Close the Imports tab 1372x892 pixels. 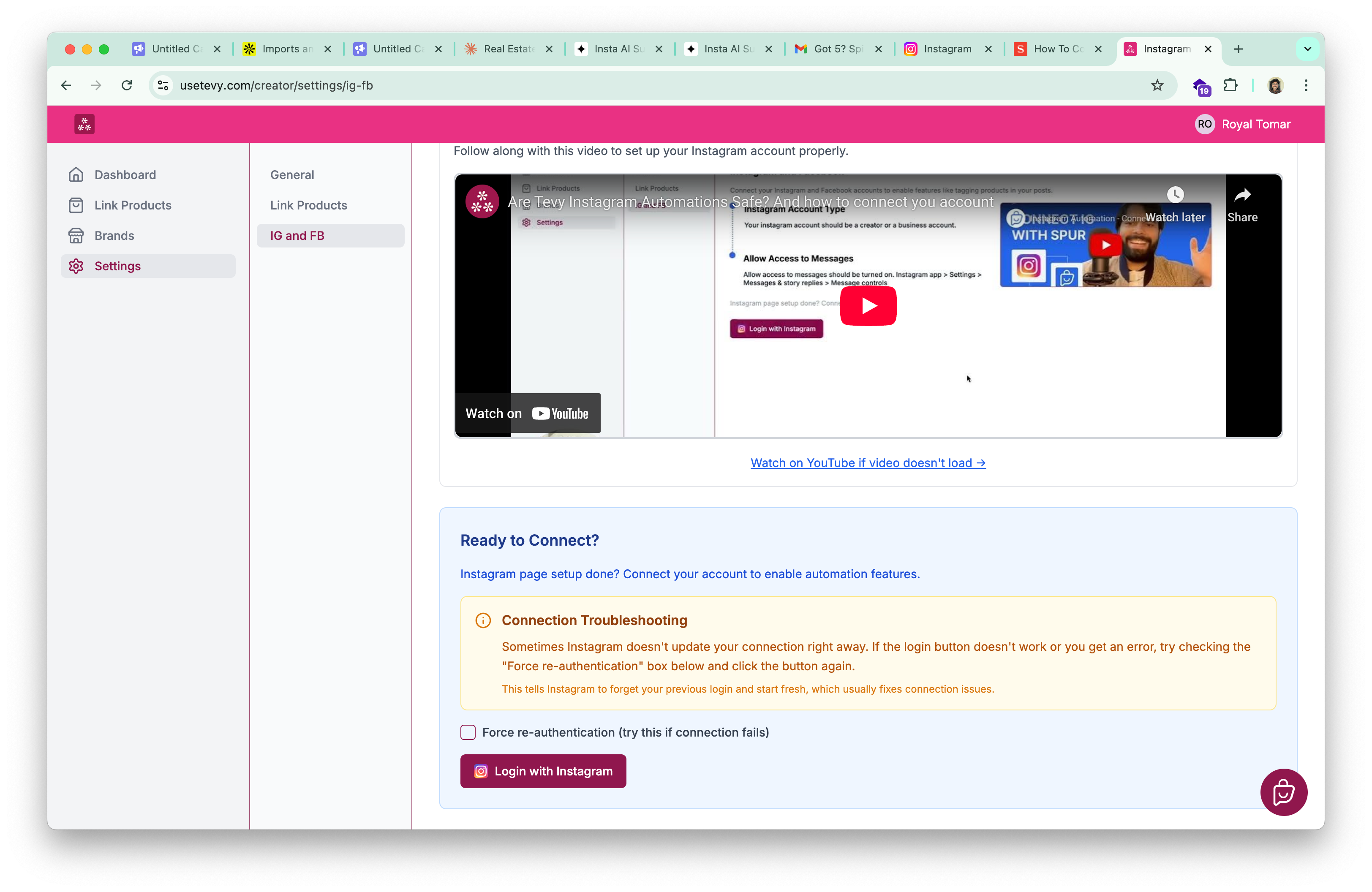pyautogui.click(x=328, y=49)
